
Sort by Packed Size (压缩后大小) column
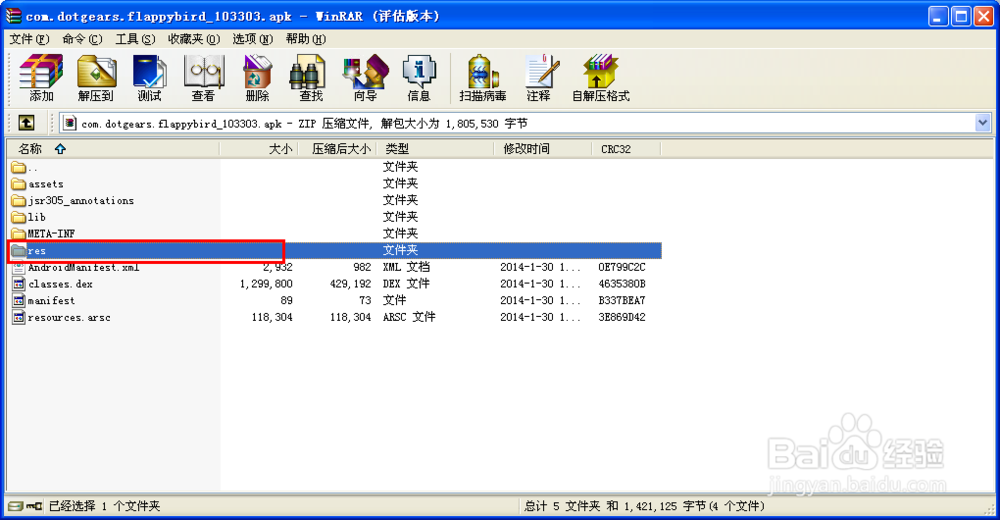337,149
